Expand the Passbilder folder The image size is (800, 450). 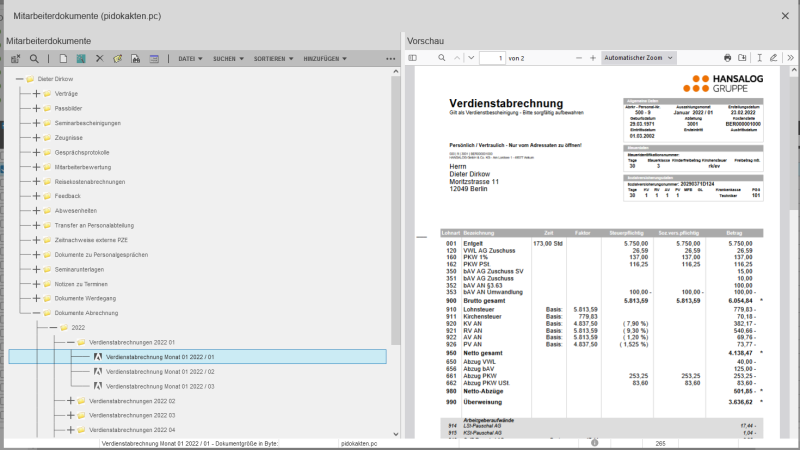[x=36, y=108]
